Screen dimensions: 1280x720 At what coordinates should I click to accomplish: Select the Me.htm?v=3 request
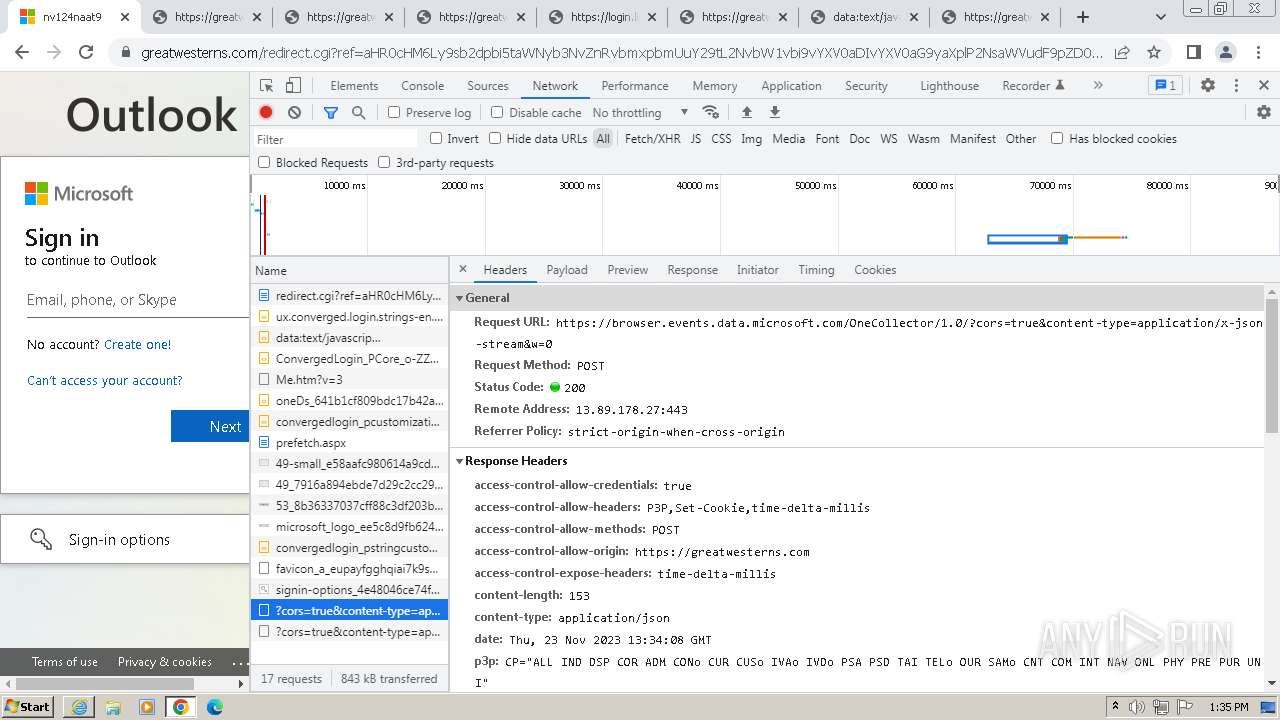(349, 379)
